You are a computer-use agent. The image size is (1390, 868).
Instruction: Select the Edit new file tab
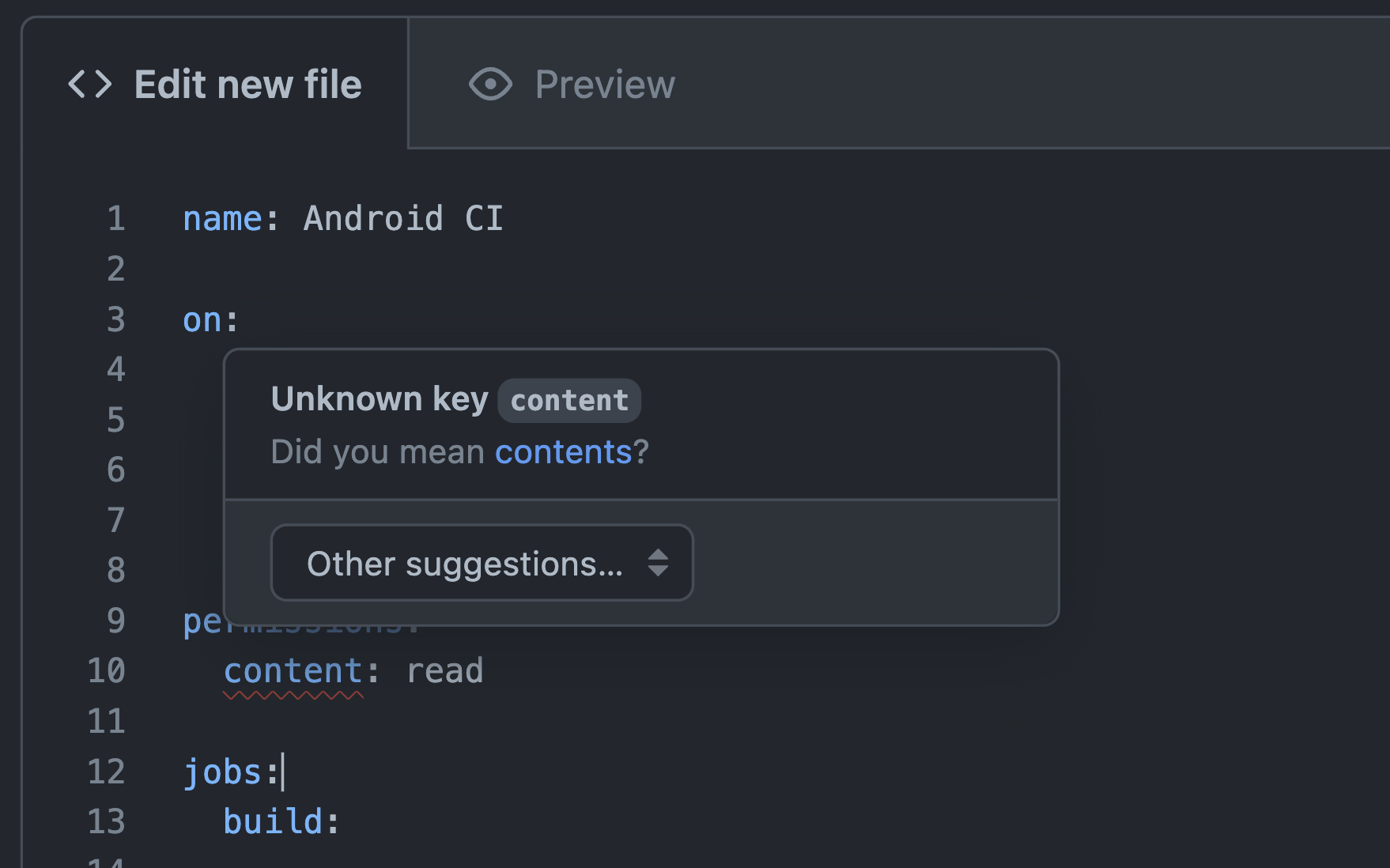(x=215, y=85)
